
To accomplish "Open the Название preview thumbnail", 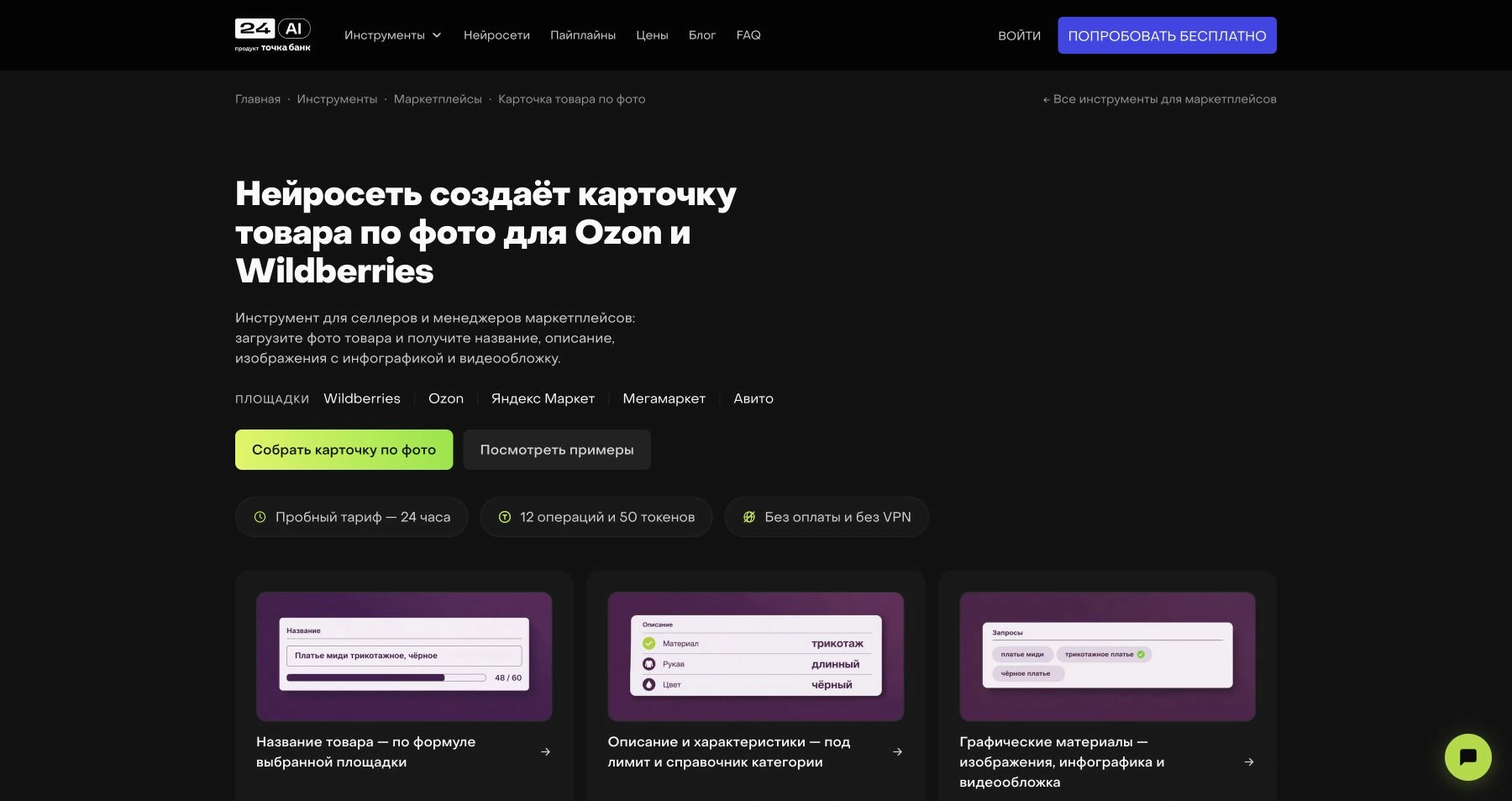I will click(404, 656).
